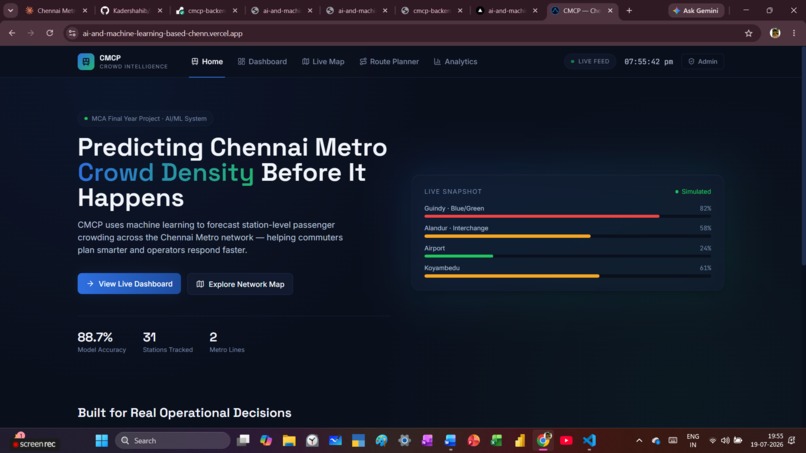Screen dimensions: 806x453
Task: Click the LIVE FEED status badge
Action: click(590, 62)
